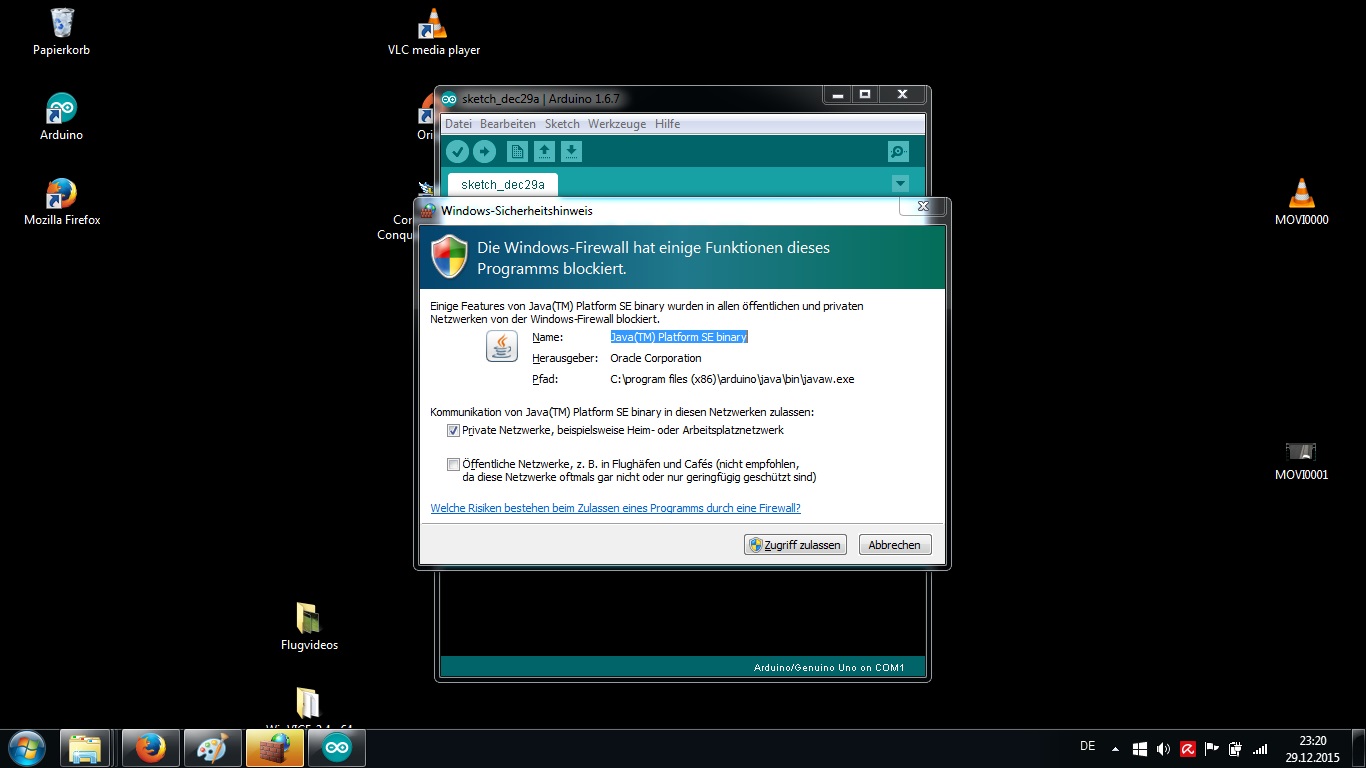Open the Sketch menu in Arduino
Image resolution: width=1366 pixels, height=768 pixels.
[562, 124]
